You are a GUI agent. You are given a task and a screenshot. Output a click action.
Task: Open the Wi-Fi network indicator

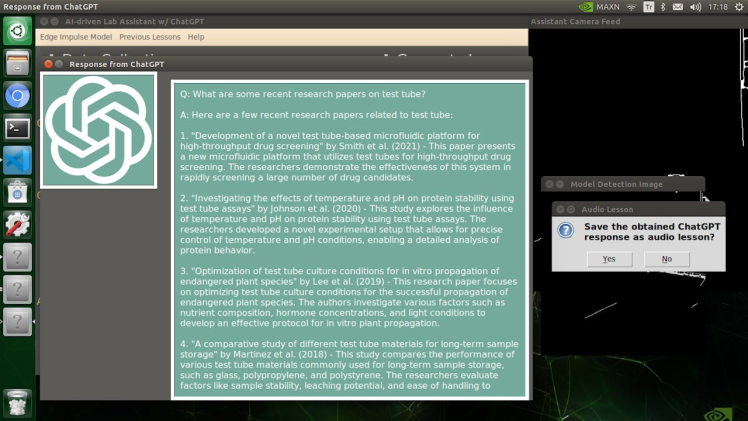coord(632,7)
